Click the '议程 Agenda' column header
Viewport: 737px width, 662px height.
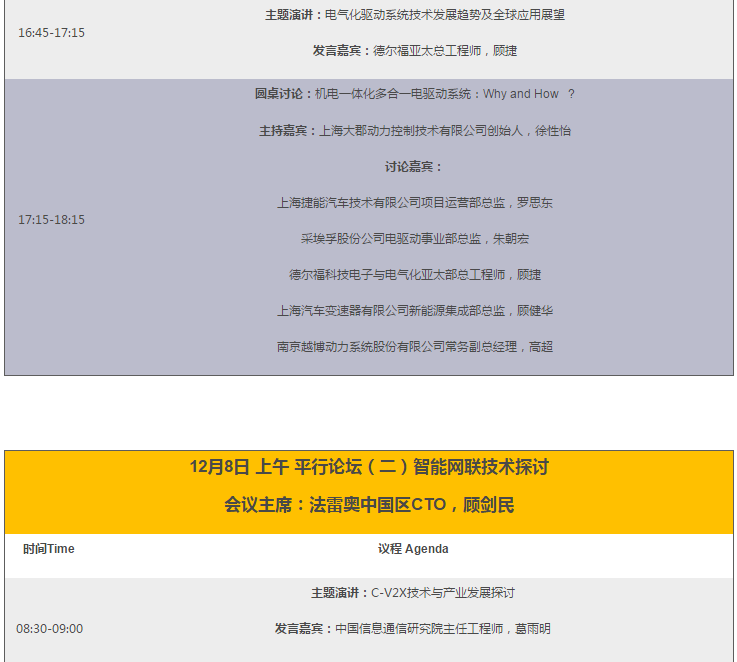[413, 549]
